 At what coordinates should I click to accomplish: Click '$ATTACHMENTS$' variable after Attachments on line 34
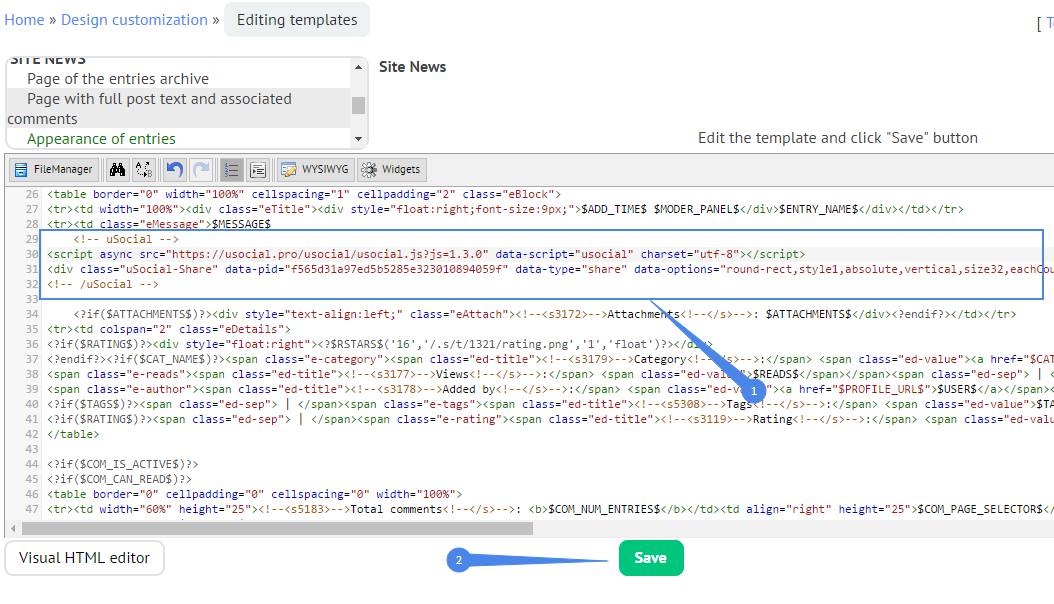(809, 314)
